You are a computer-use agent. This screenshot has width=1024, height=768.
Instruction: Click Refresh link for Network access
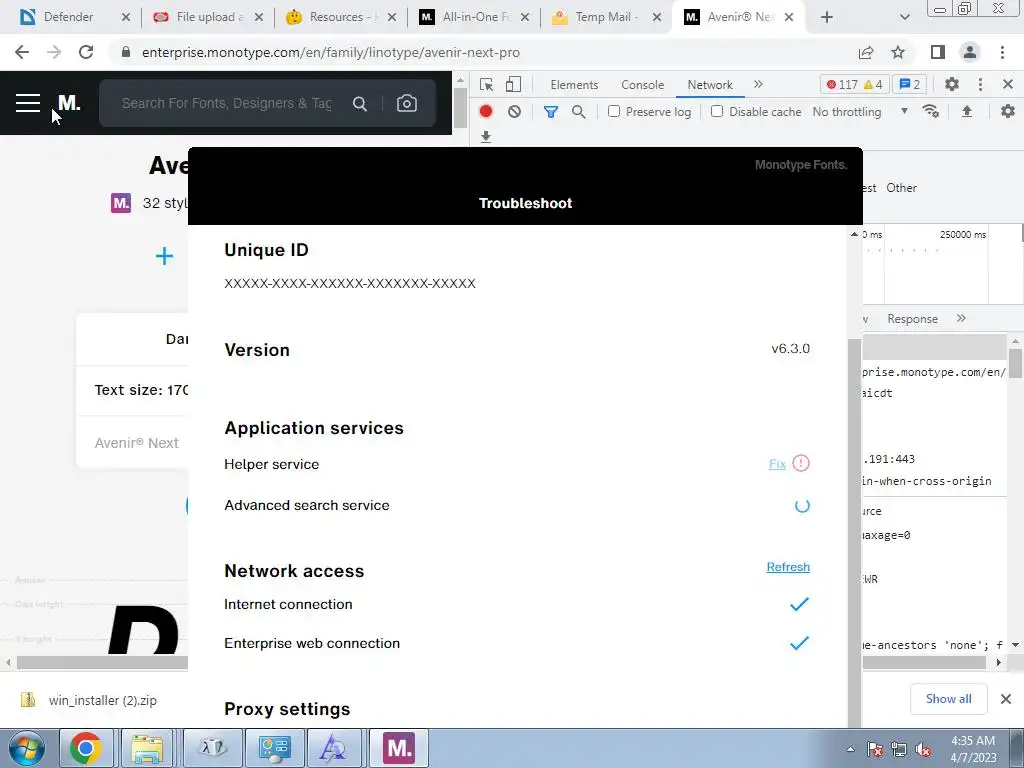pos(788,567)
